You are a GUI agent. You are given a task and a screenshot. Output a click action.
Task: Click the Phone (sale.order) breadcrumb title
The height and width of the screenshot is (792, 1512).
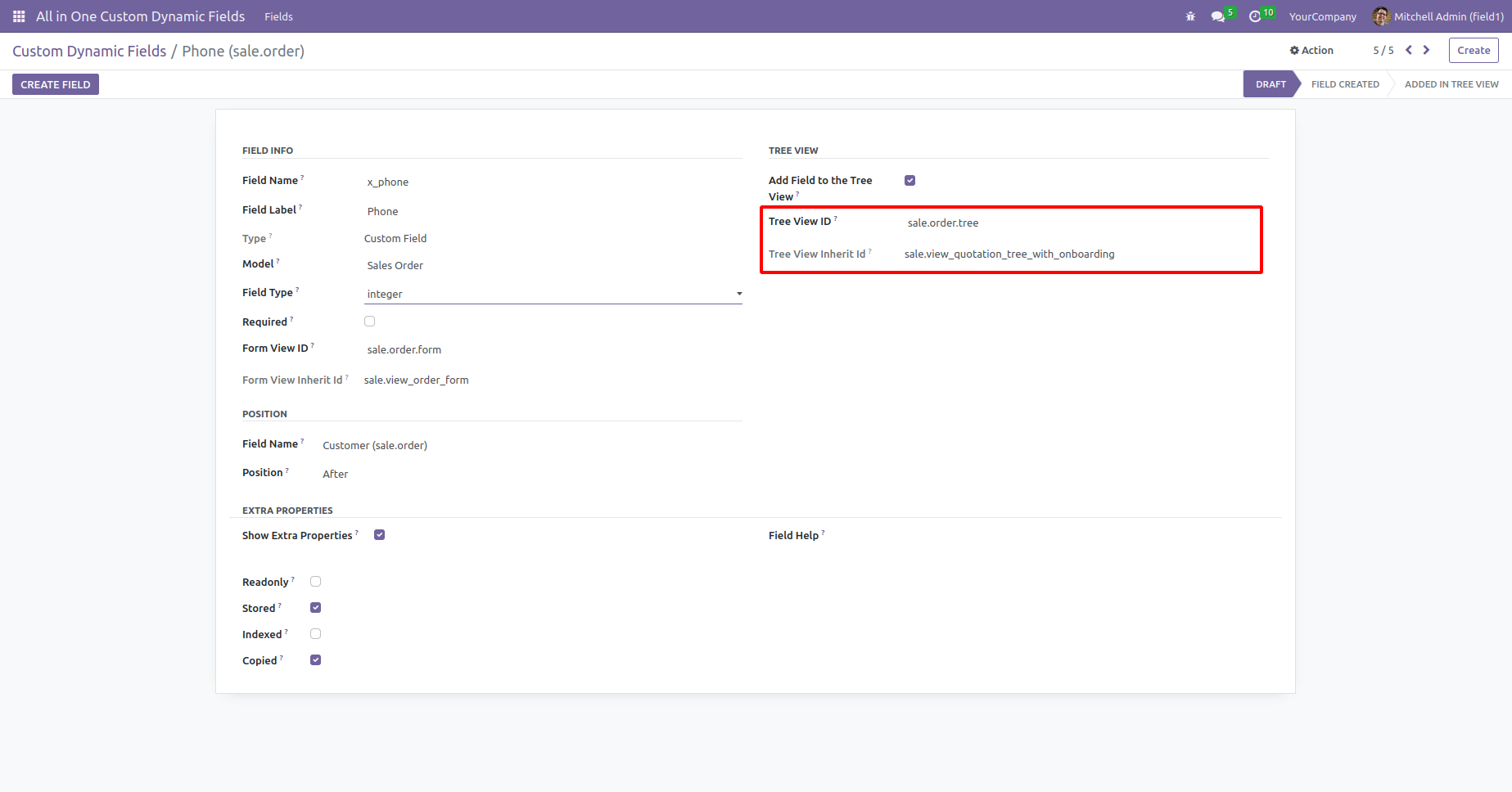(243, 51)
